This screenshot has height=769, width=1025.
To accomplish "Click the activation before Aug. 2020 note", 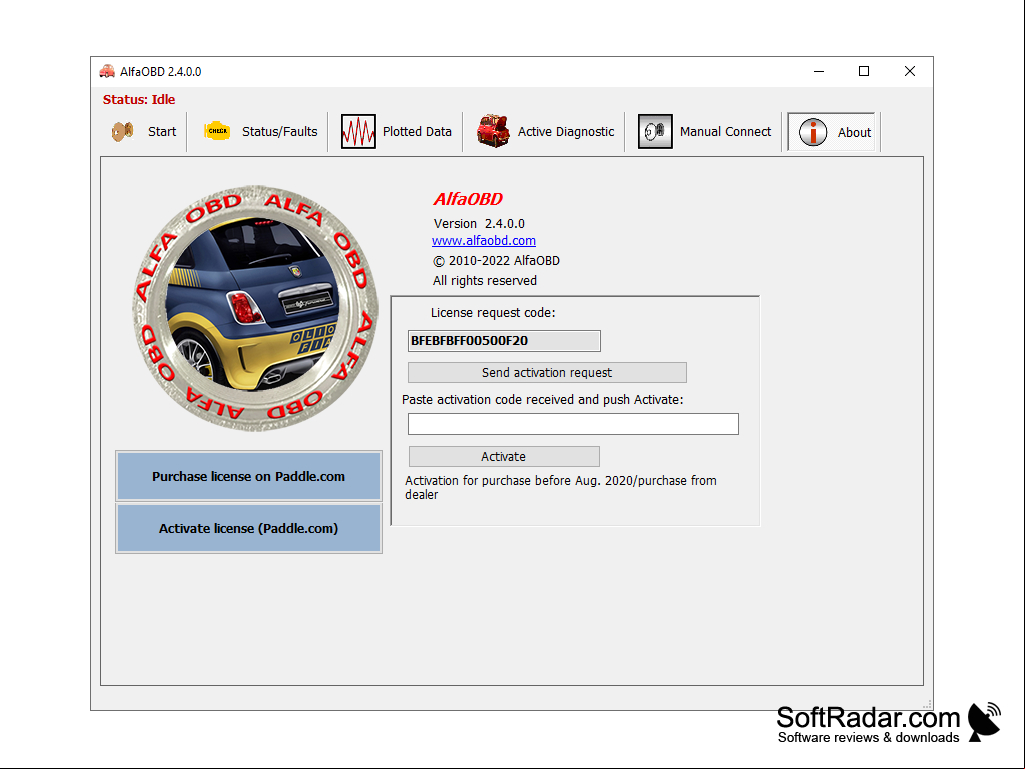I will click(x=561, y=487).
